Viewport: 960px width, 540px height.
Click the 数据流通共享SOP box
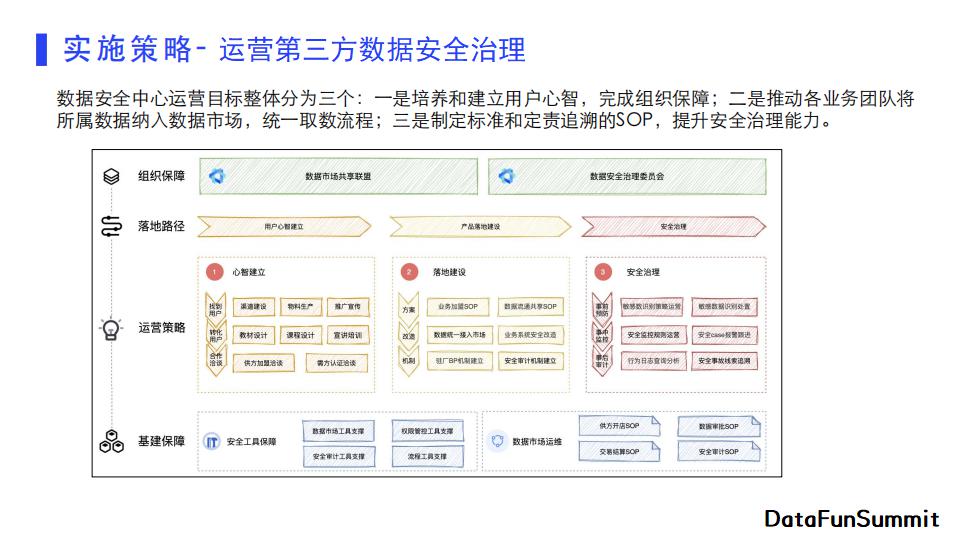pyautogui.click(x=530, y=306)
